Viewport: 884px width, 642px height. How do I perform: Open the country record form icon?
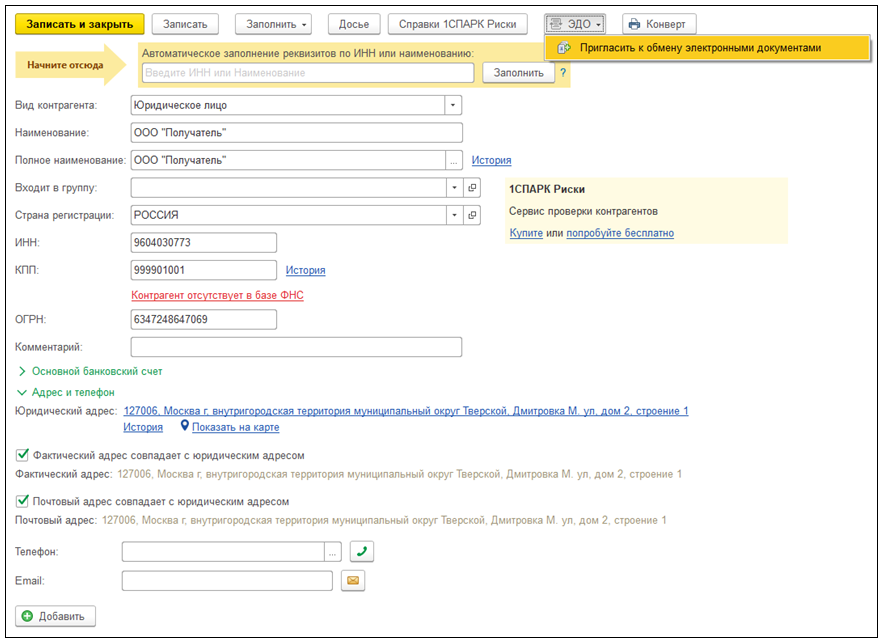(473, 215)
